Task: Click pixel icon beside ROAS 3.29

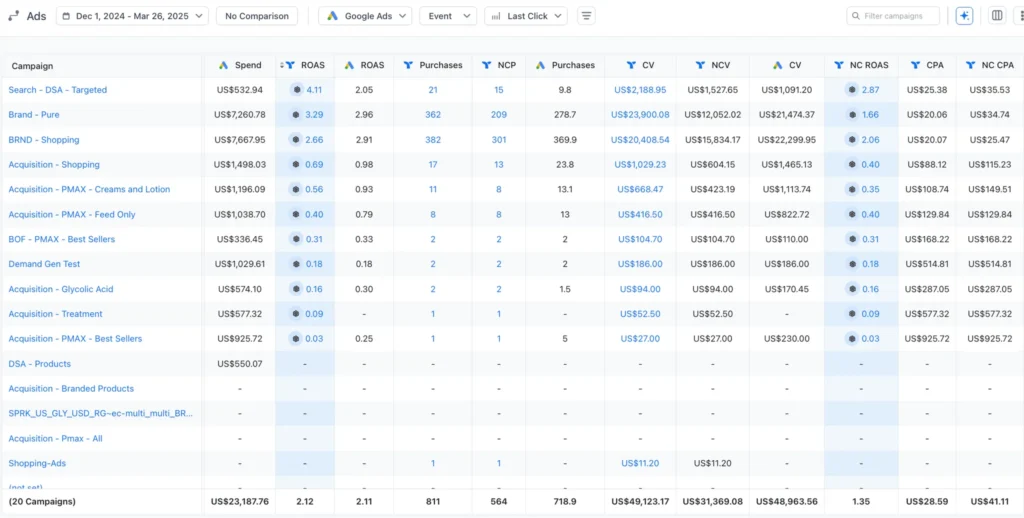Action: [296, 114]
